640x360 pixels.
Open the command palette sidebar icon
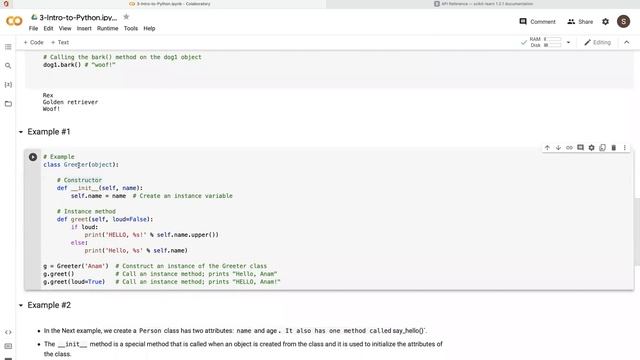(x=8, y=346)
